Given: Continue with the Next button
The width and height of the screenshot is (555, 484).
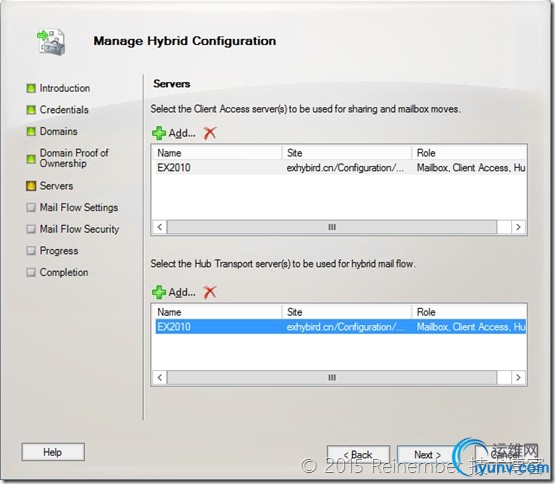Looking at the screenshot, I should click(427, 455).
